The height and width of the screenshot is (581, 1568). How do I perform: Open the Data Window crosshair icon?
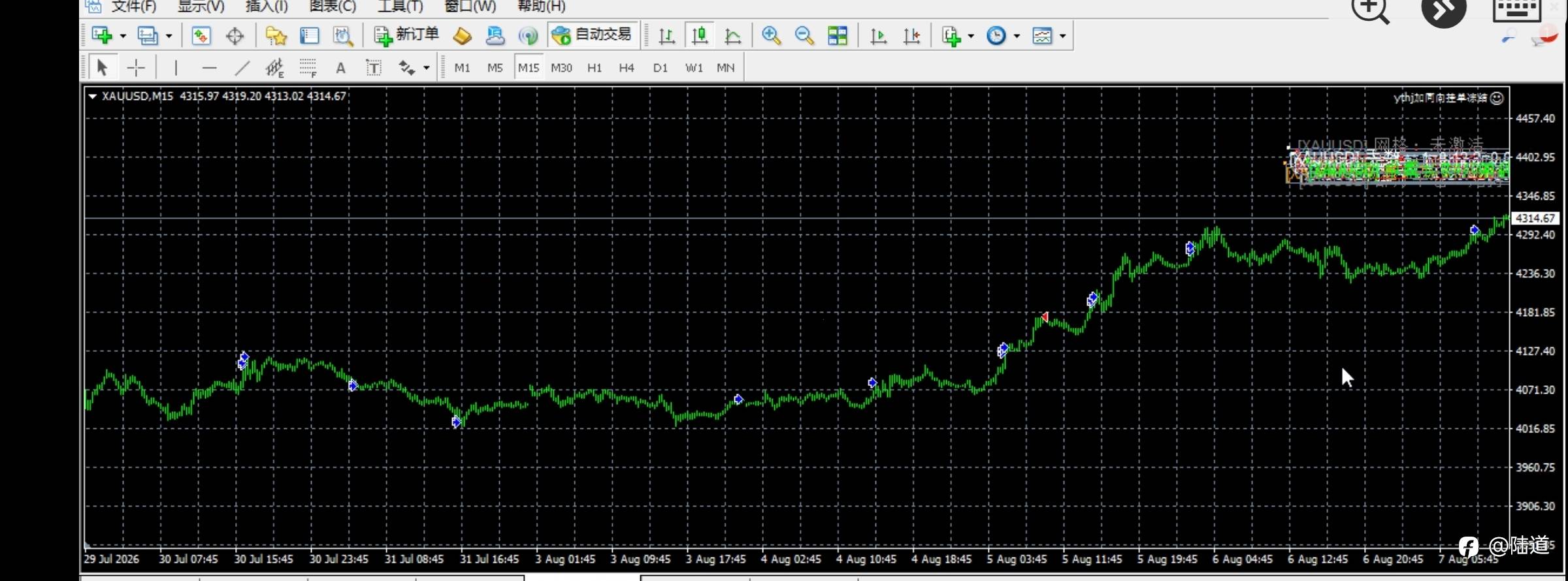[x=235, y=35]
